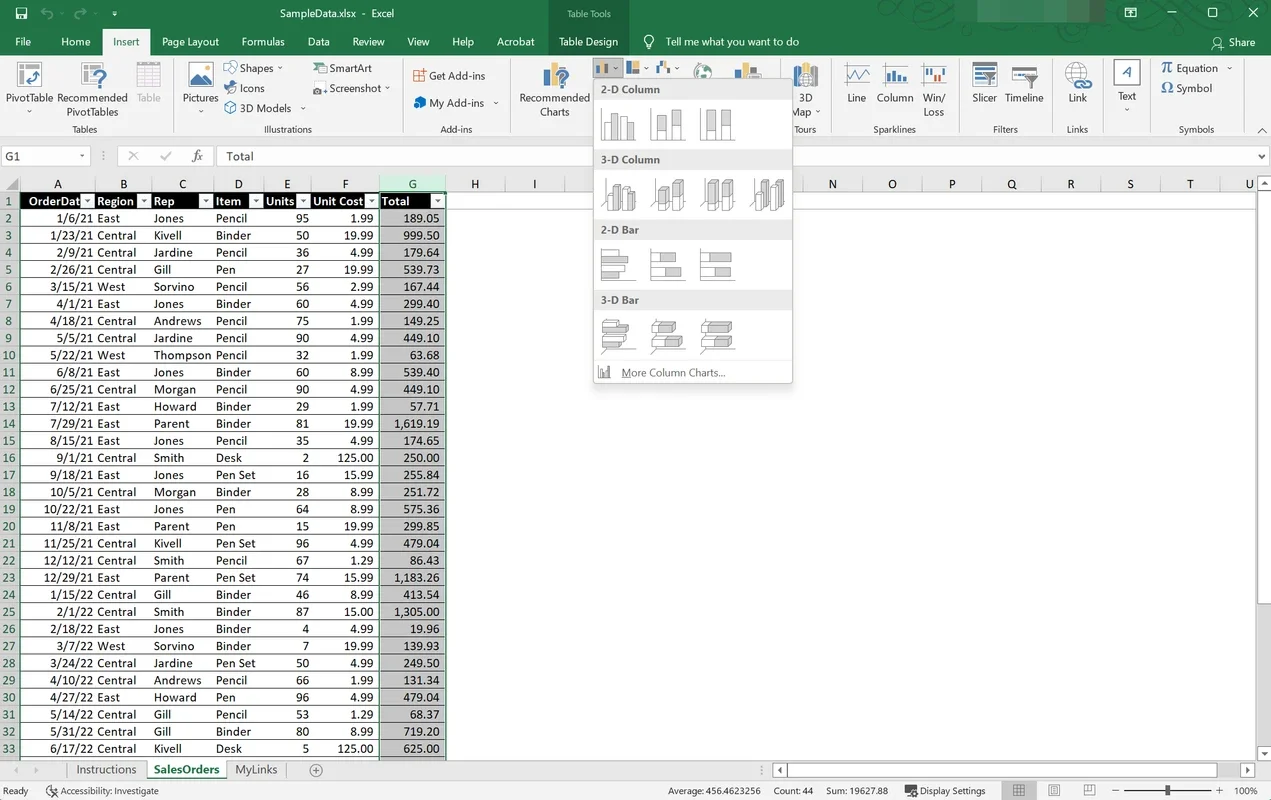Image resolution: width=1271 pixels, height=800 pixels.
Task: Open the Table Design tab
Action: click(588, 42)
